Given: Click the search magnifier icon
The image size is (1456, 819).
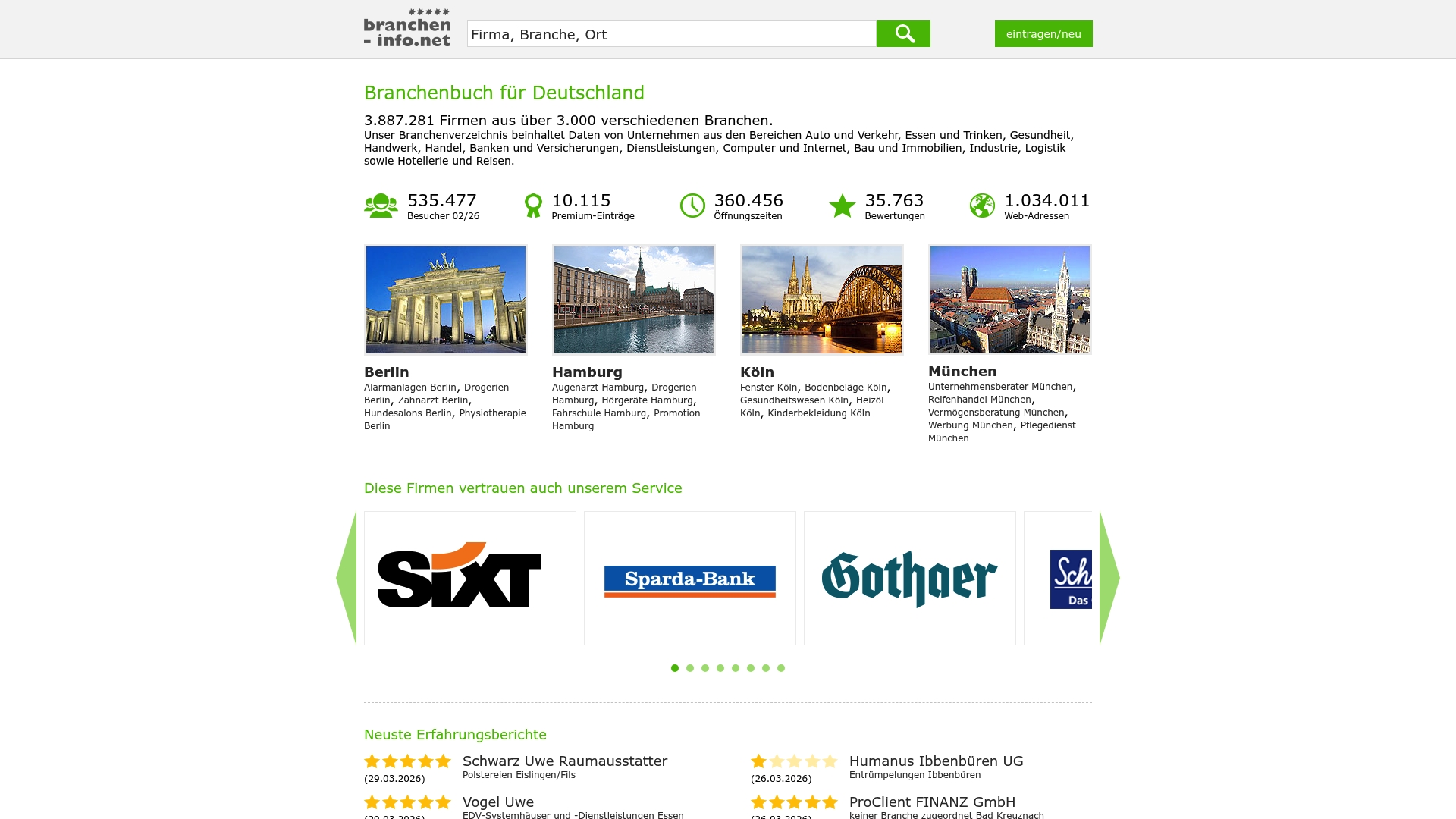Looking at the screenshot, I should coord(904,33).
